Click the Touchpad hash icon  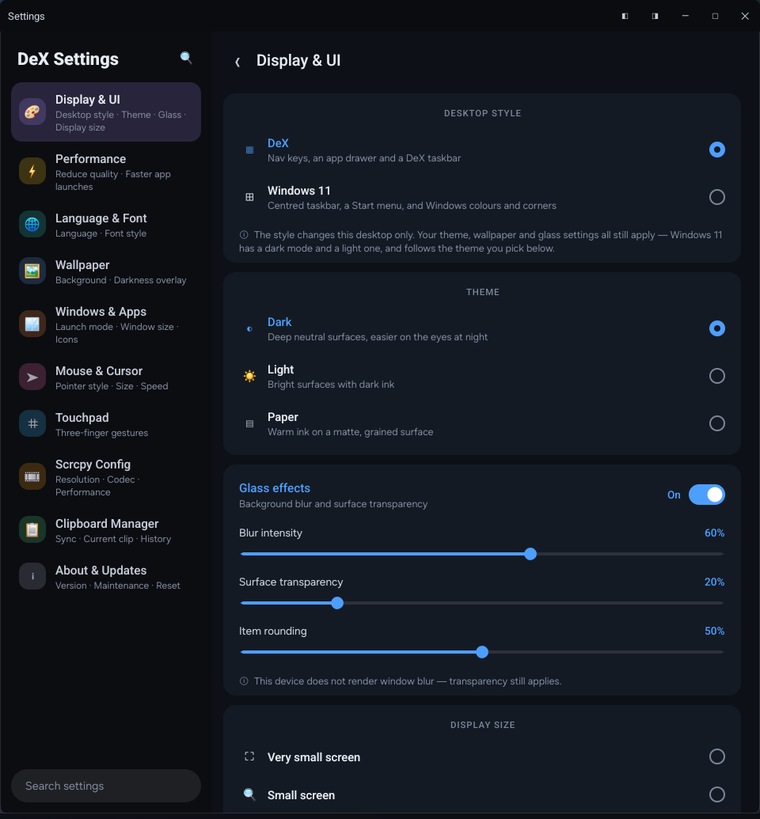click(32, 424)
